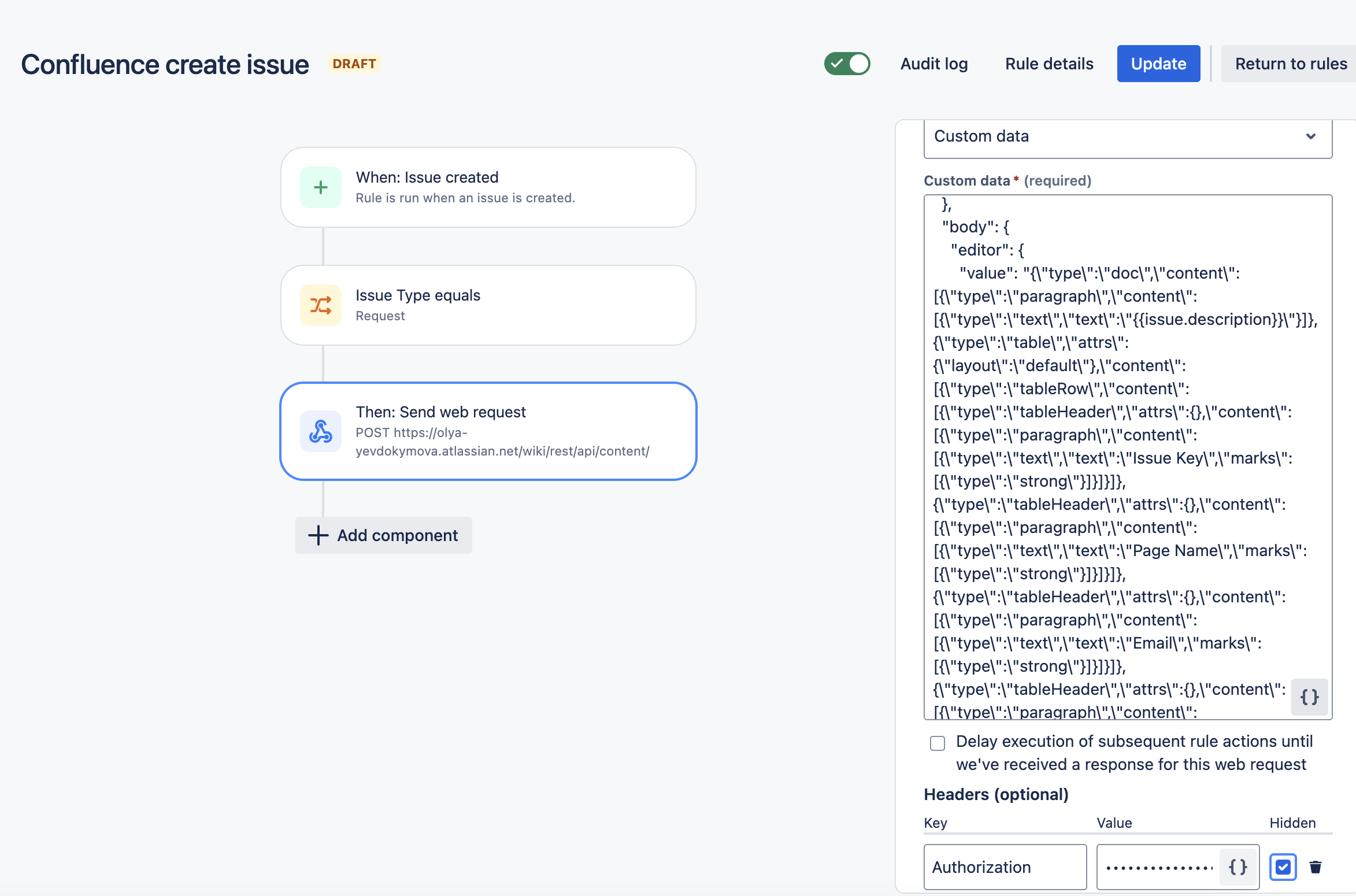Collapse the Custom data selector chevron
The image size is (1356, 896).
[1310, 137]
